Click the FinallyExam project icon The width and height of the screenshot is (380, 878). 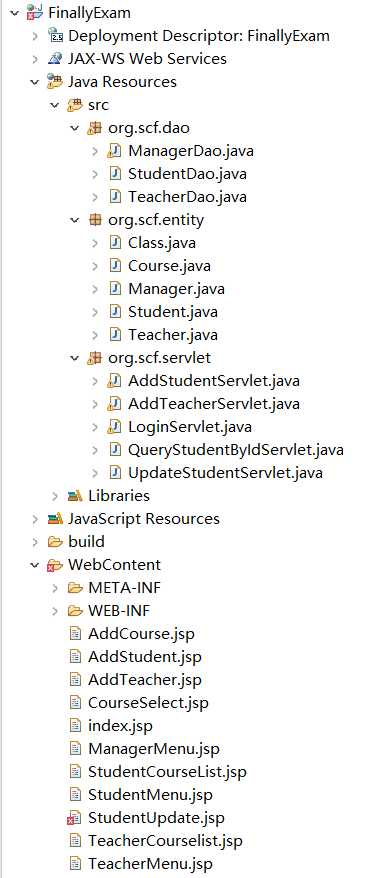coord(35,13)
